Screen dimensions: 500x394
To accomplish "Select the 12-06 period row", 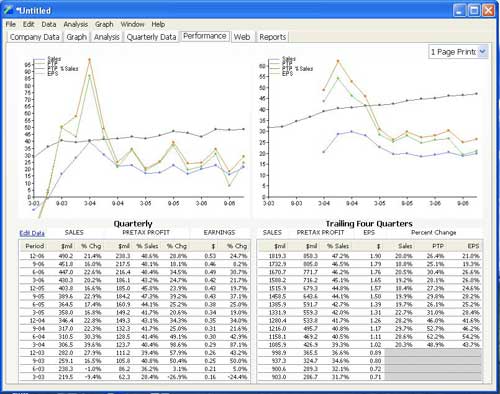I will 135,256.
